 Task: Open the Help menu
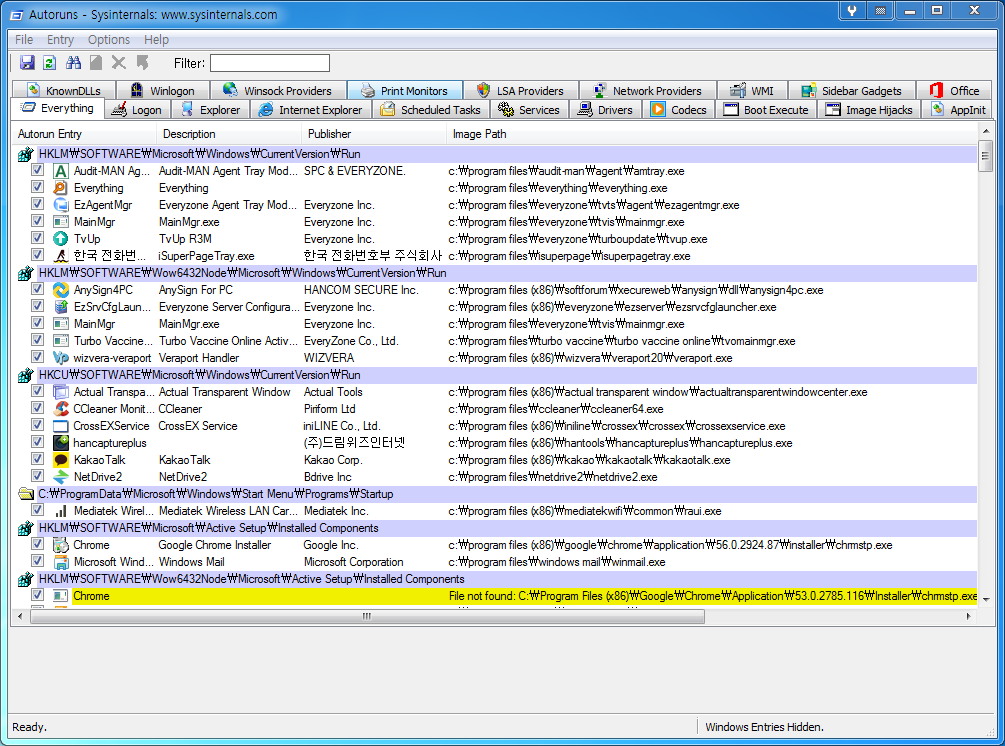[x=156, y=39]
